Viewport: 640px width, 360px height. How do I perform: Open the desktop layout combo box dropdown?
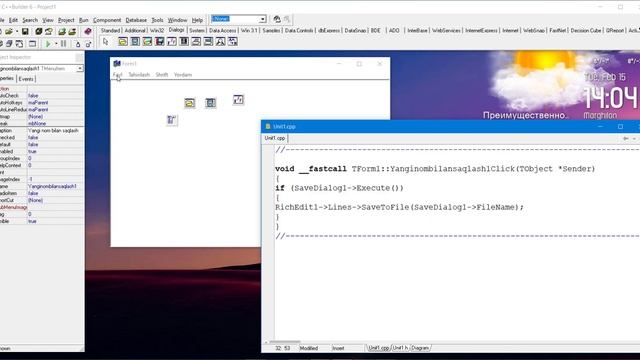(263, 19)
